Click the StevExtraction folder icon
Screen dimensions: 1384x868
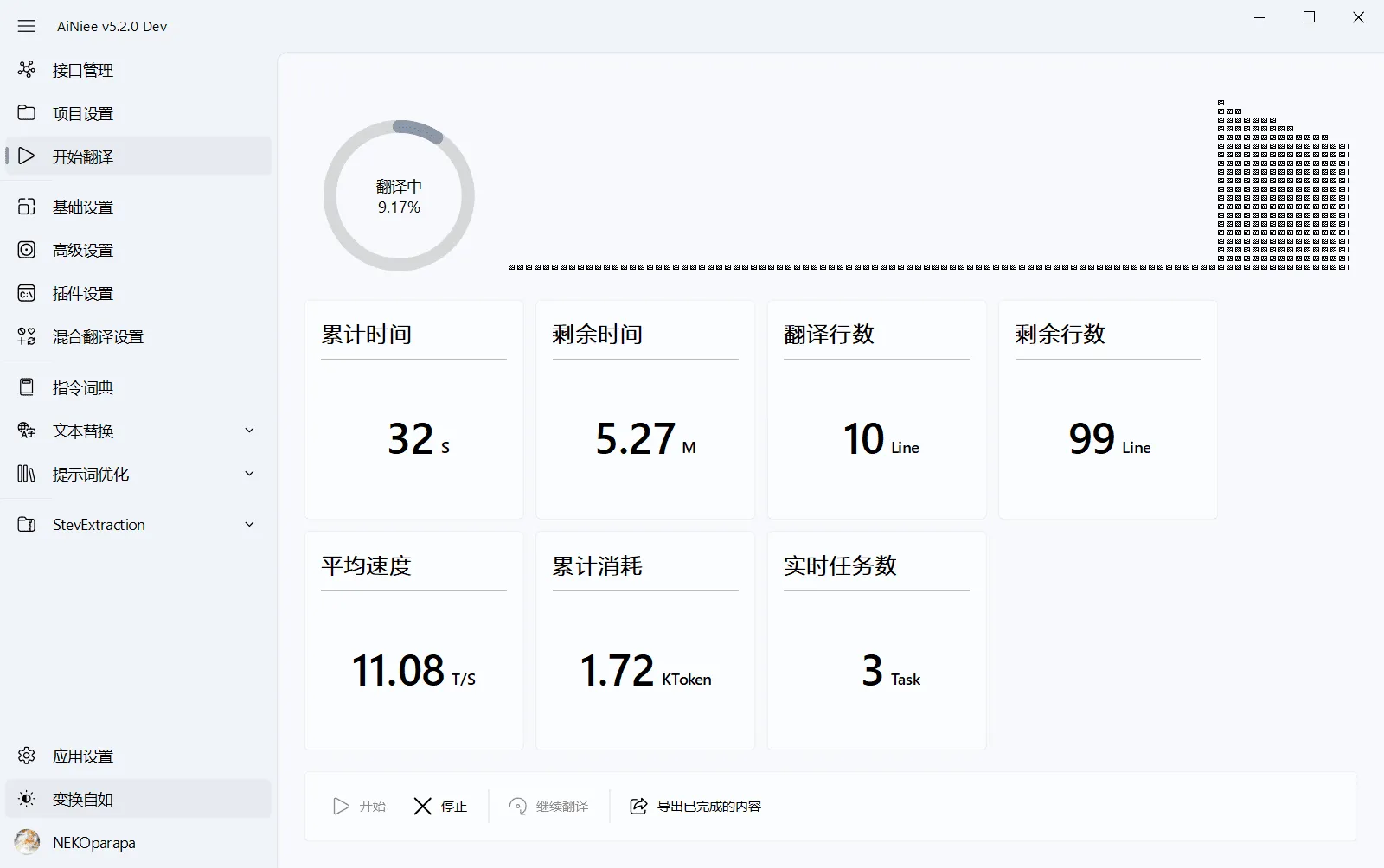[x=27, y=524]
